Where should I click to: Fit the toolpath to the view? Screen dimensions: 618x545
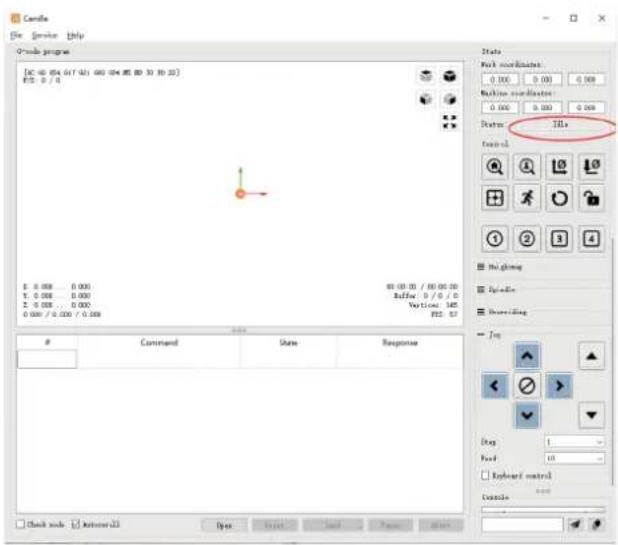pos(449,122)
